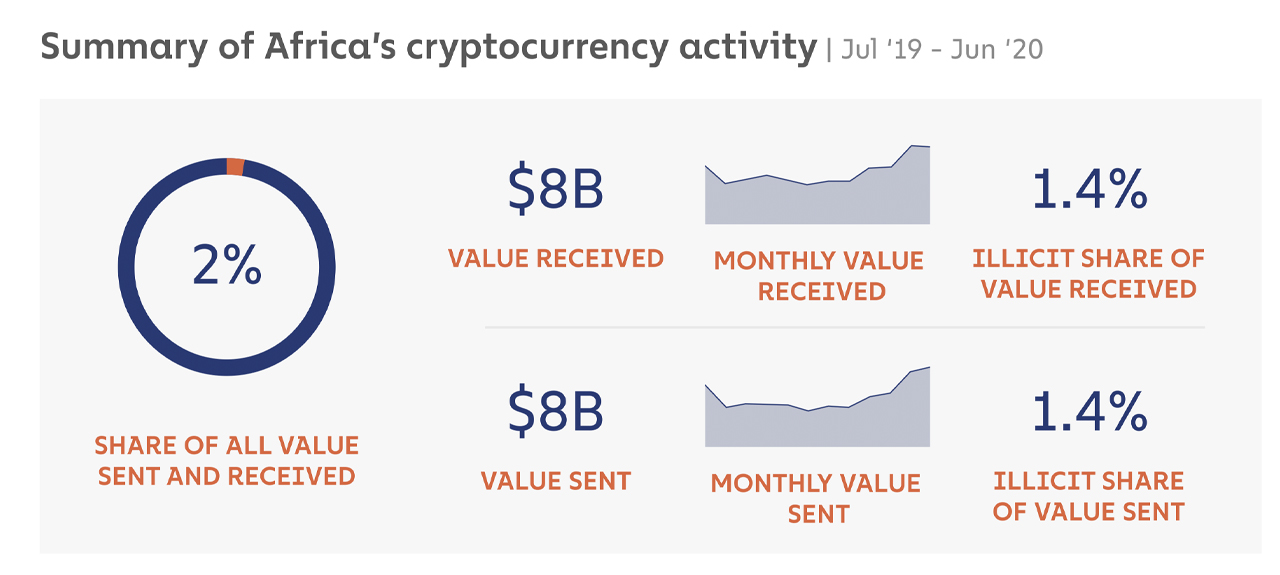
Task: Click the "Illicit Share of Value Received" label
Action: point(1088,274)
